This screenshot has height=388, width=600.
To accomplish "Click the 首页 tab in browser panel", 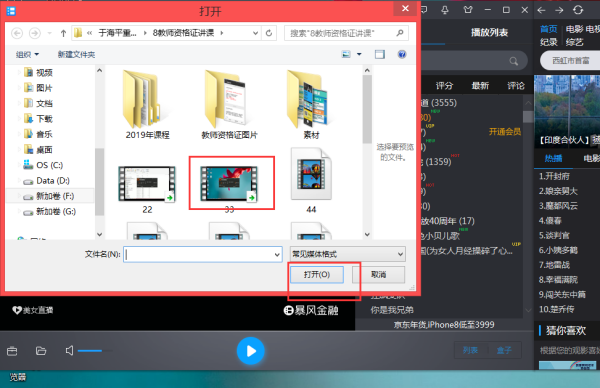I will point(549,29).
